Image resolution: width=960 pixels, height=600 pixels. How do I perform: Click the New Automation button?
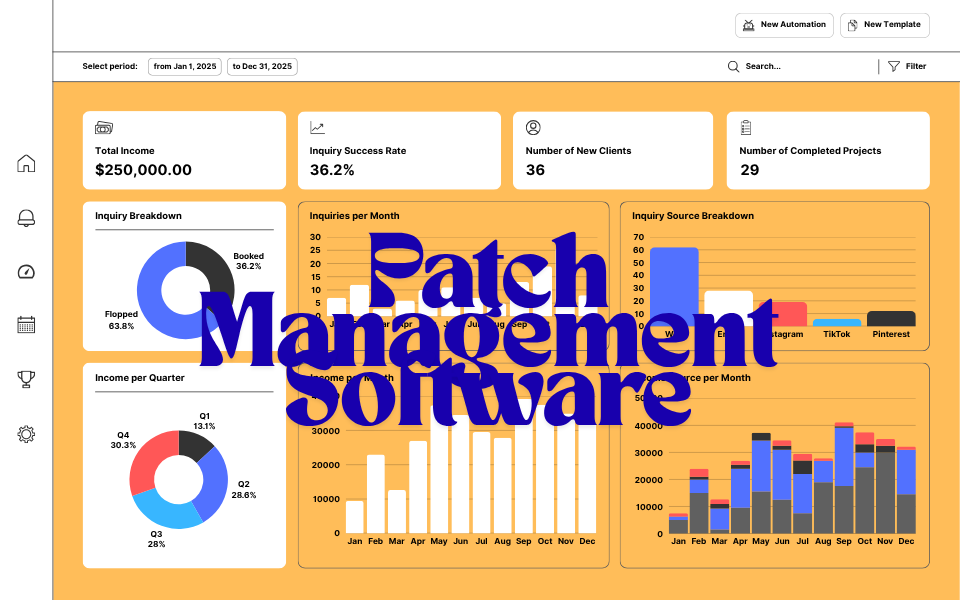click(x=784, y=25)
